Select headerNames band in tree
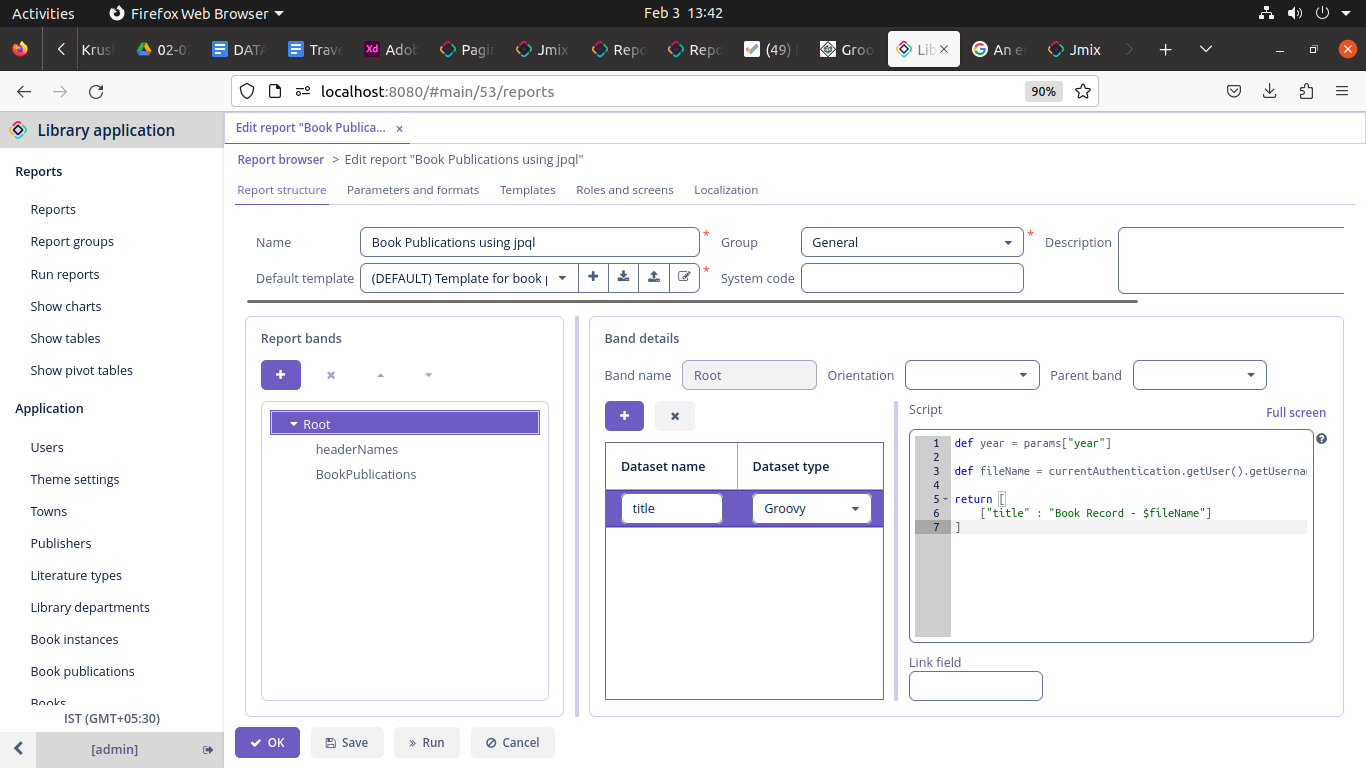Viewport: 1366px width, 768px height. click(x=357, y=449)
